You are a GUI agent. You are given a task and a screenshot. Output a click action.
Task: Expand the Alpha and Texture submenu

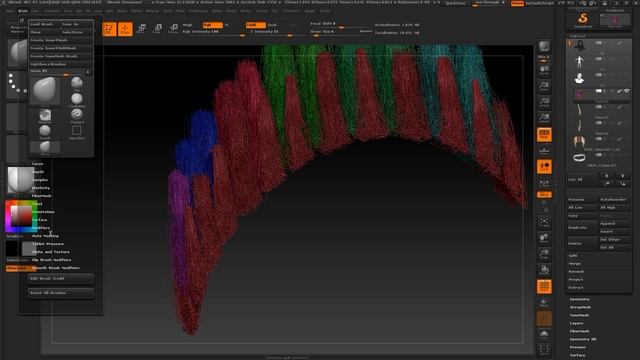[x=51, y=252]
